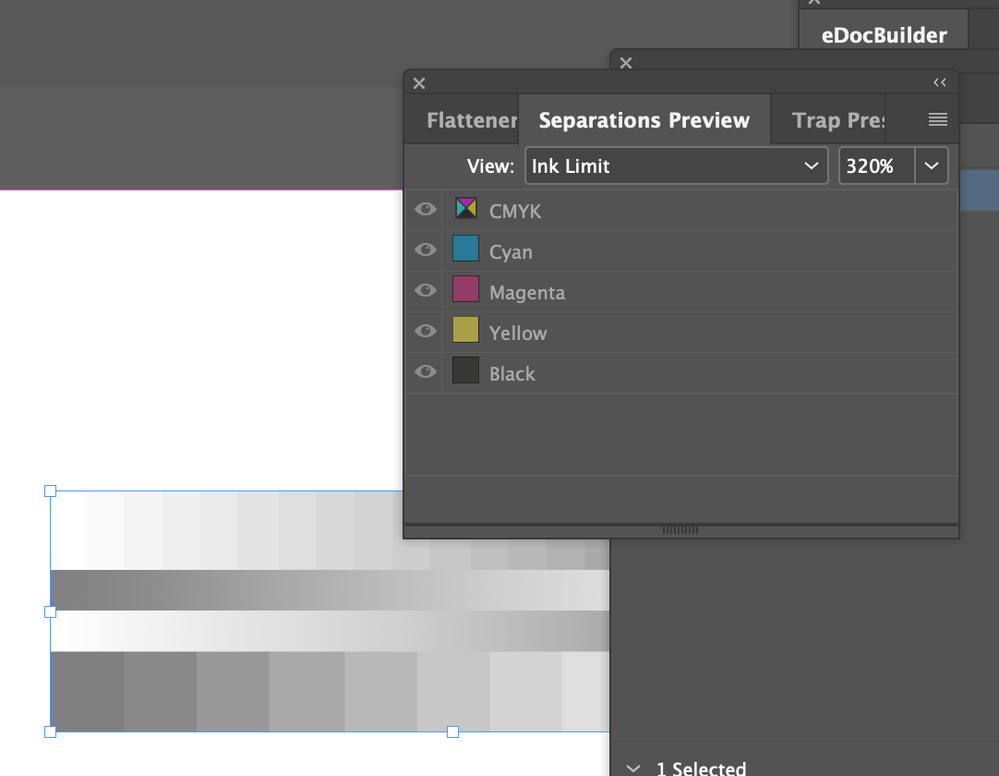Select the Black row label
The image size is (999, 776).
click(x=512, y=374)
